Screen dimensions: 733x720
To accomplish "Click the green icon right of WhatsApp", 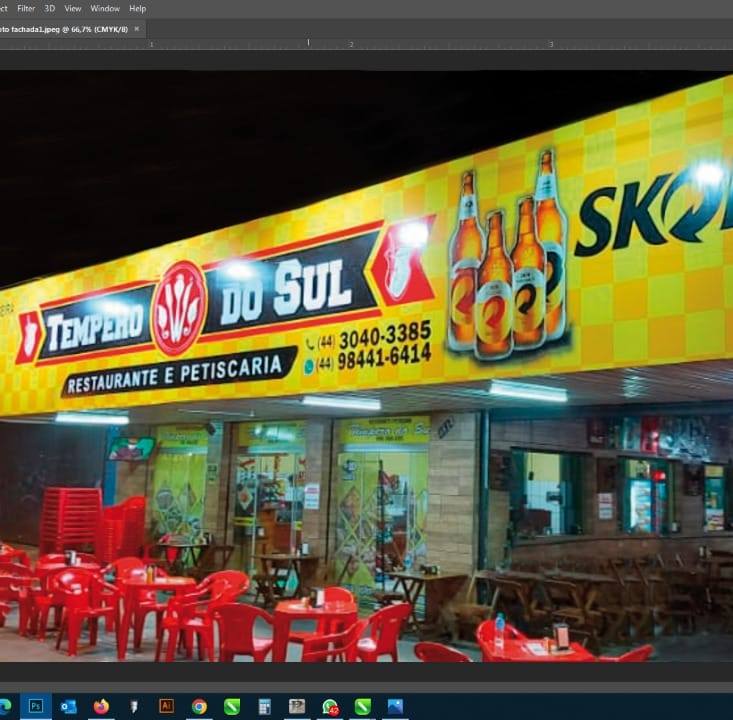I will [x=362, y=706].
